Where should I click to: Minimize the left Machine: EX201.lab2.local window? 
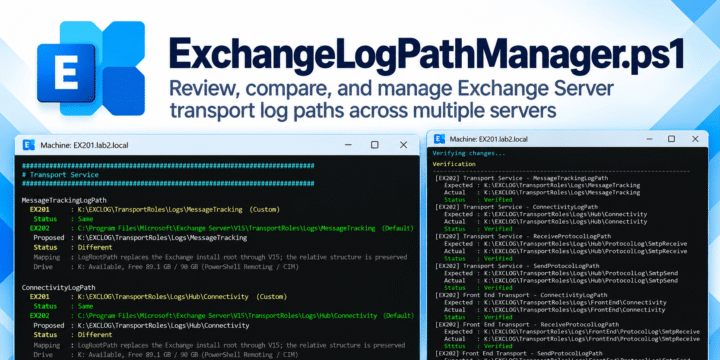coord(347,145)
